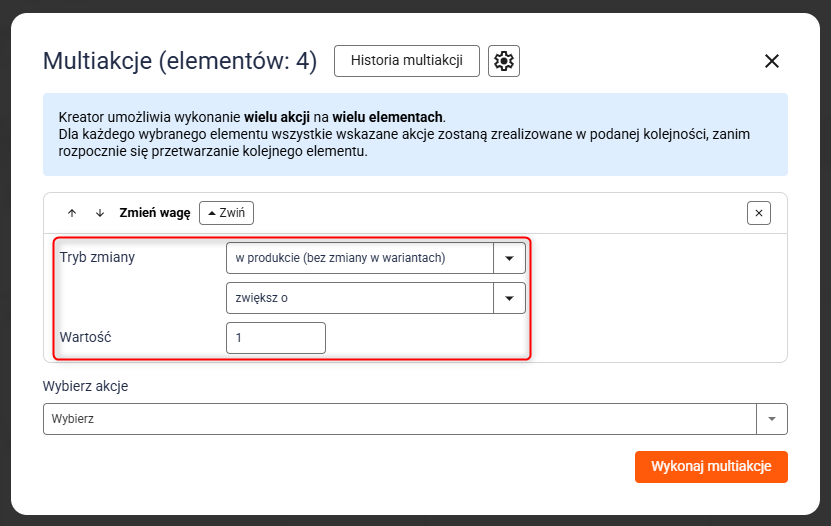Click the "Multiakcje (elementów: 4)" heading

coord(180,62)
